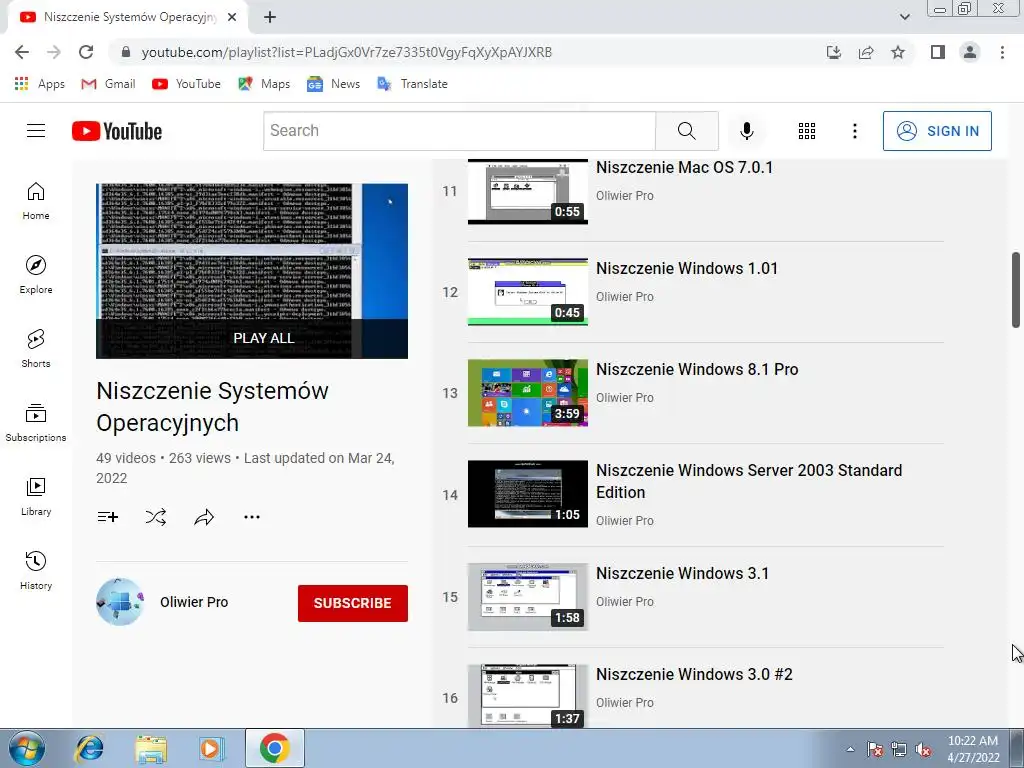The image size is (1024, 768).
Task: Click volume icon in system tray
Action: point(923,750)
